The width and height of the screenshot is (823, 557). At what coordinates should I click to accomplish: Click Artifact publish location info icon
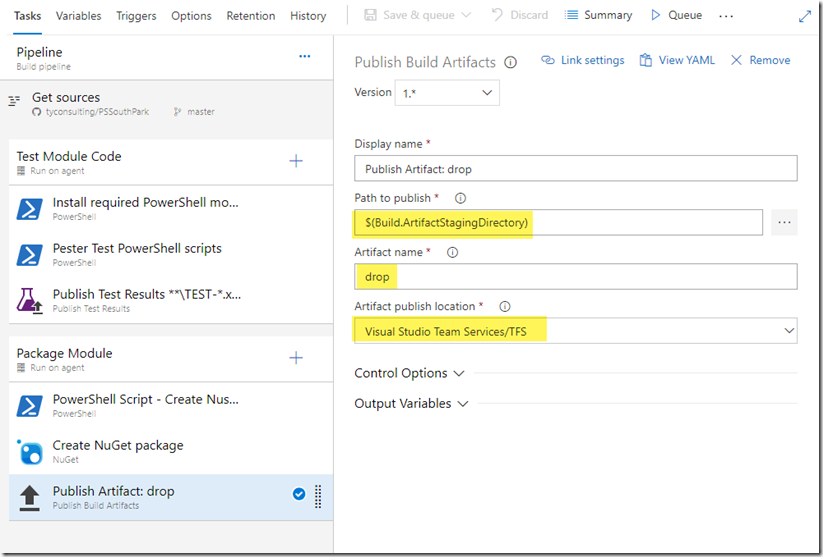point(504,307)
